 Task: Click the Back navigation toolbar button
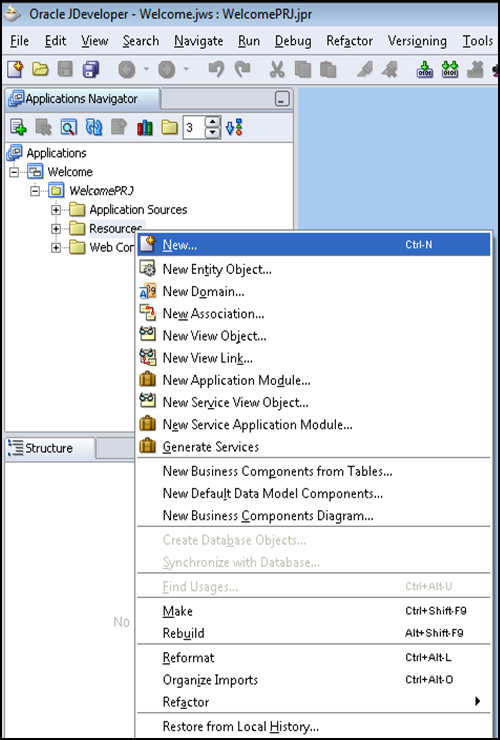pyautogui.click(x=127, y=70)
